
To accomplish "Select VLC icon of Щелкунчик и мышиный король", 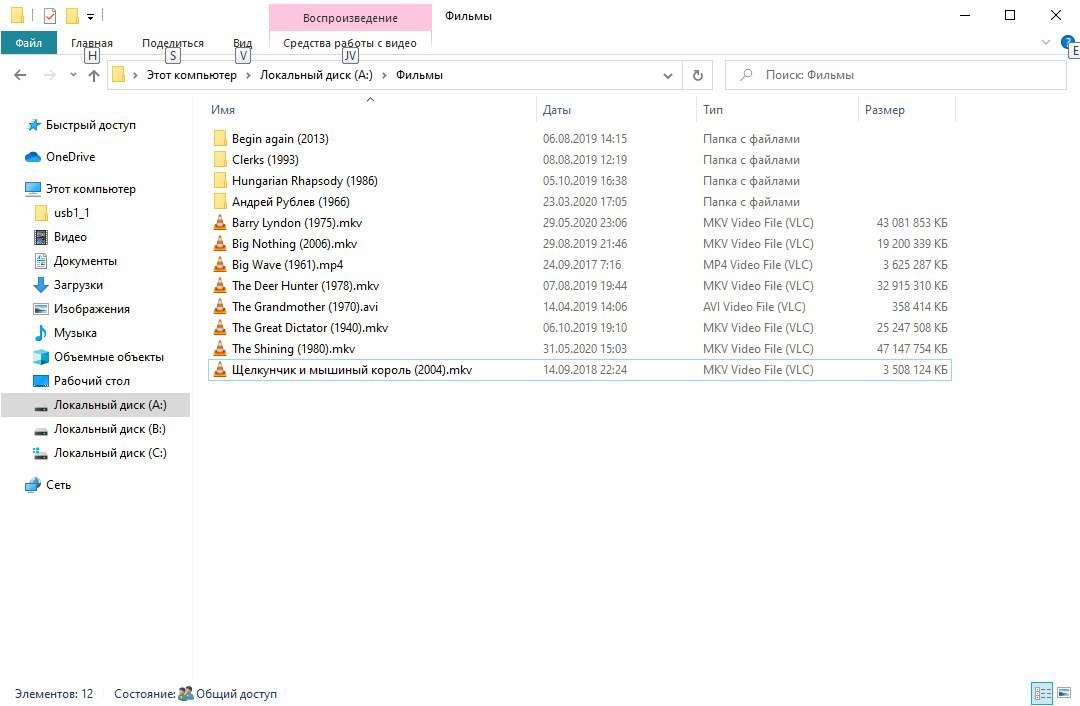I will point(220,370).
